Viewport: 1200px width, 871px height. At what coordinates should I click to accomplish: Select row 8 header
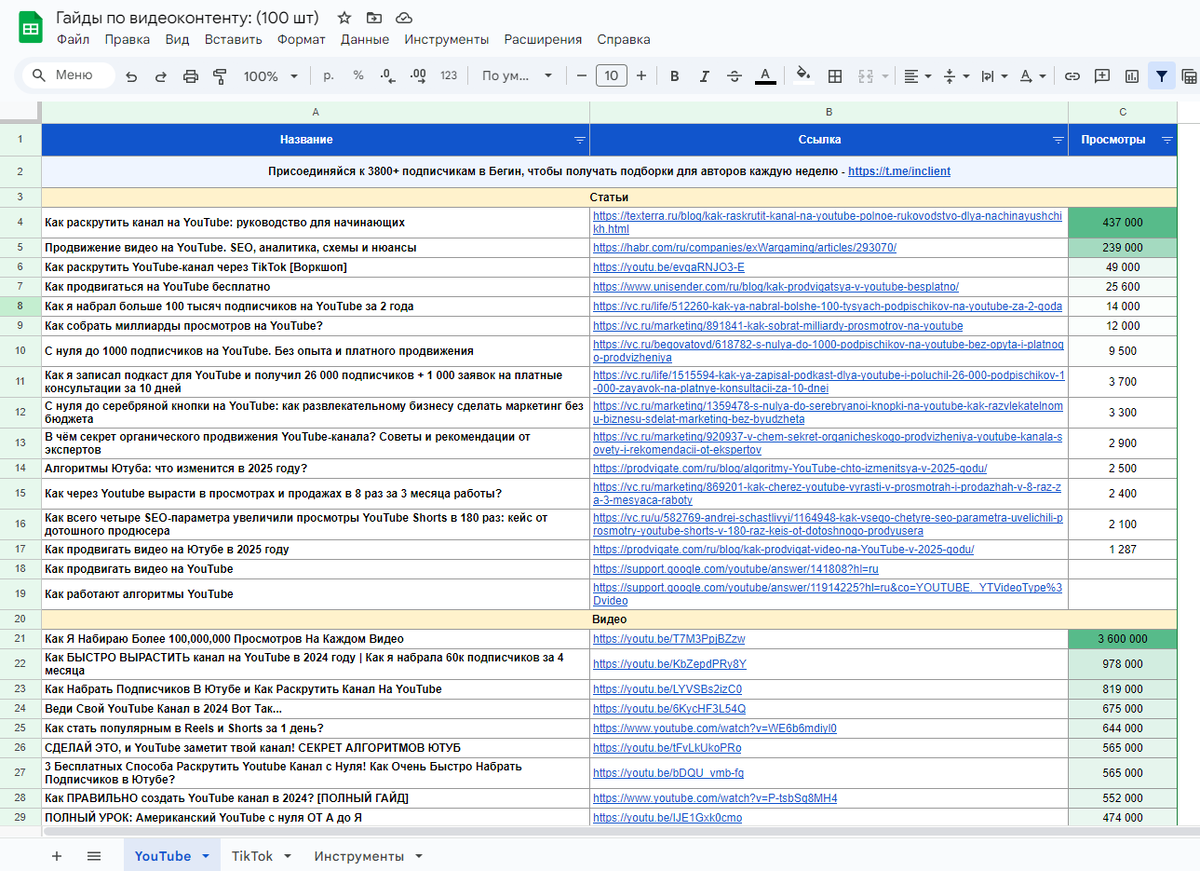click(21, 306)
